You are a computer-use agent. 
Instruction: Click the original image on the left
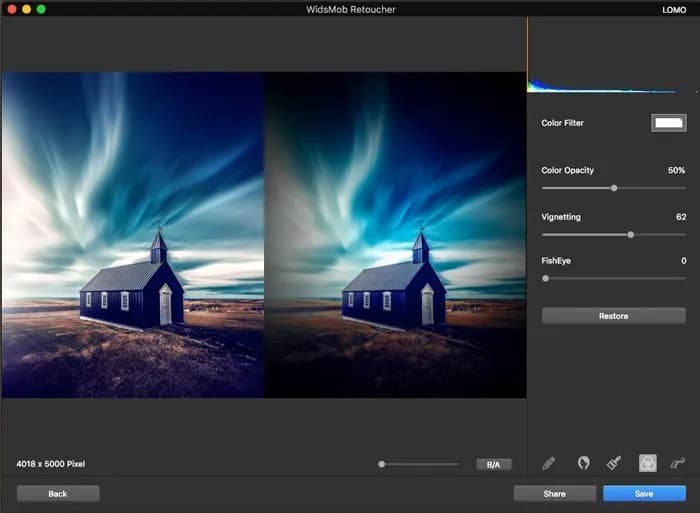point(133,235)
